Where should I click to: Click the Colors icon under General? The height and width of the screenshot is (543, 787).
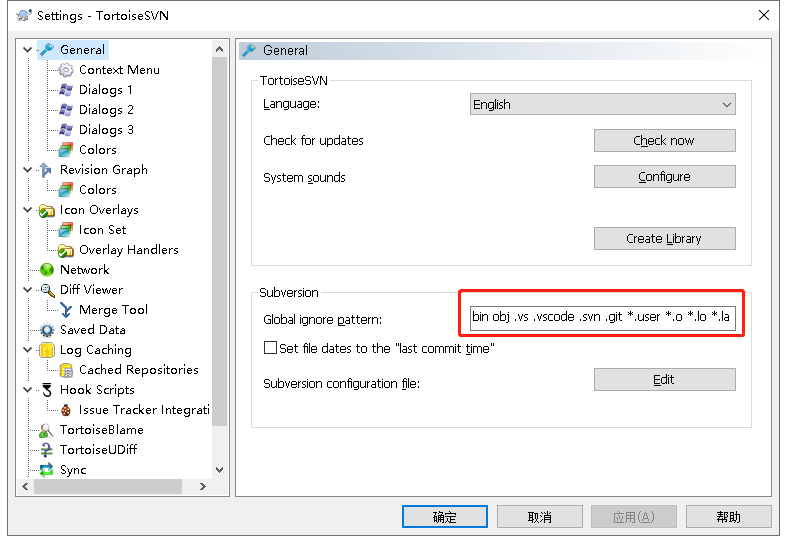point(66,150)
